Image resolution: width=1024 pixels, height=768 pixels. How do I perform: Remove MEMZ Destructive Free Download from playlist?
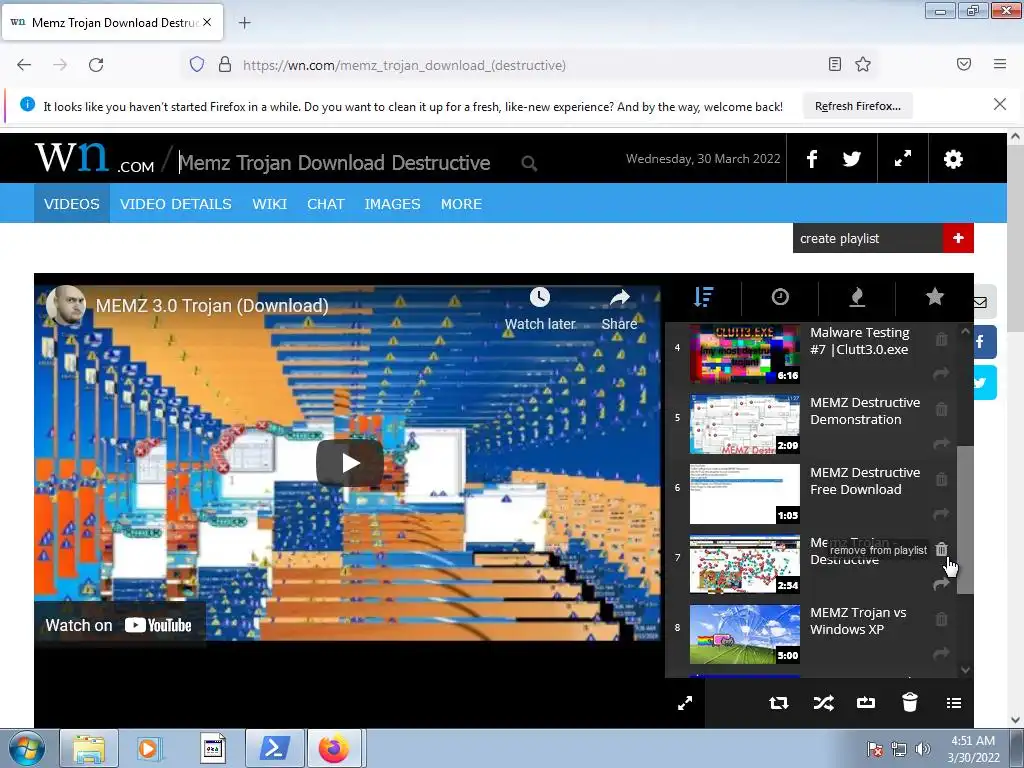pyautogui.click(x=941, y=479)
